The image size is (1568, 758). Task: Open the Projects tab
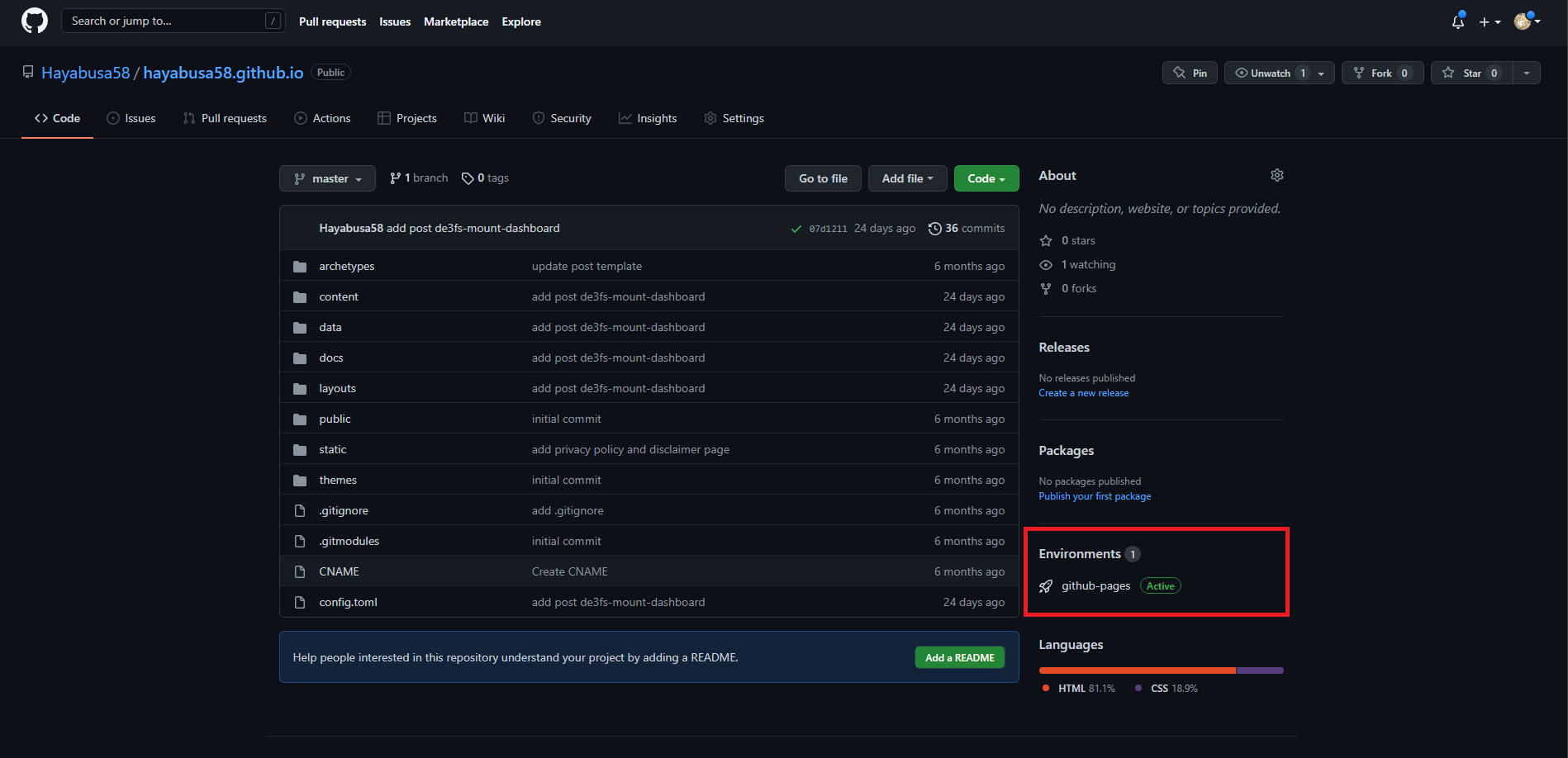(x=407, y=118)
